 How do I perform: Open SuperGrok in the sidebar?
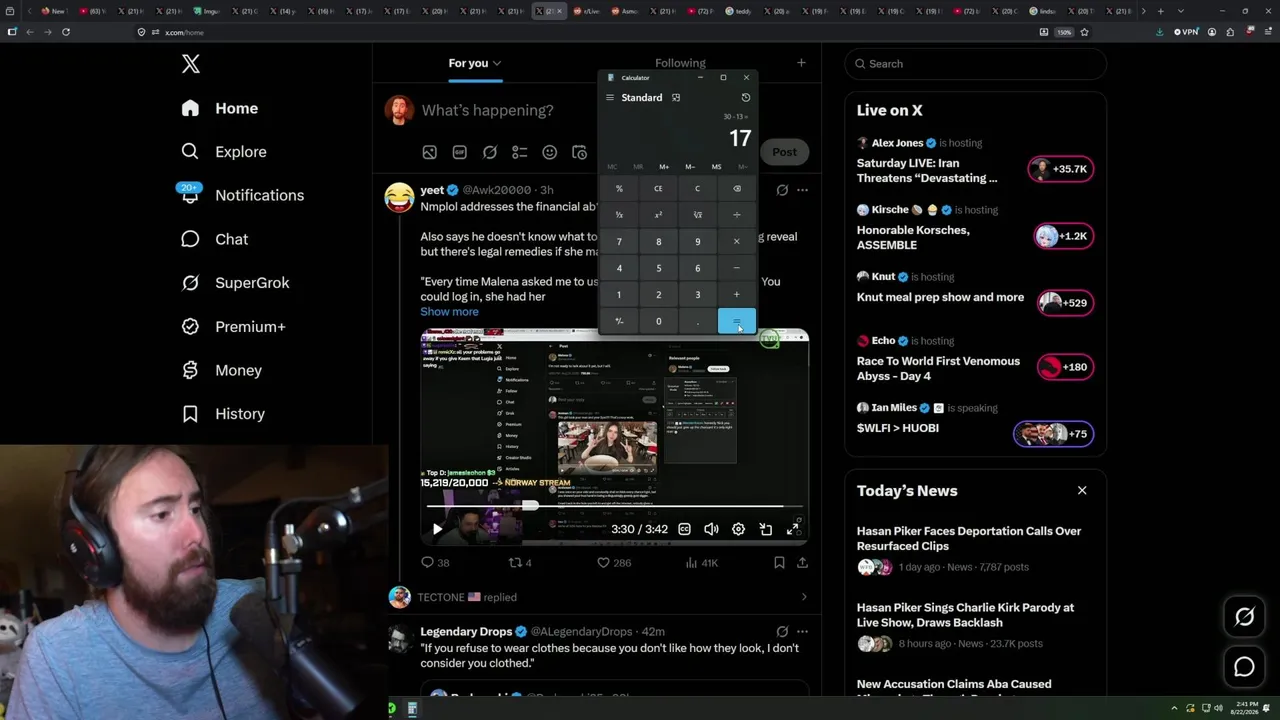point(235,283)
